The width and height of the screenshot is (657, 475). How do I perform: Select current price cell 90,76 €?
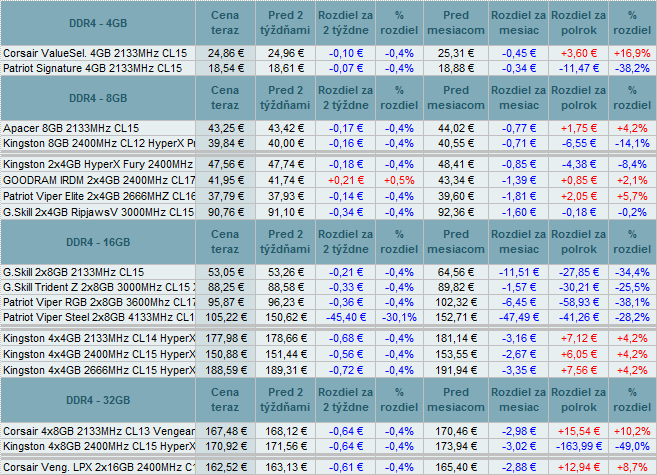click(225, 212)
